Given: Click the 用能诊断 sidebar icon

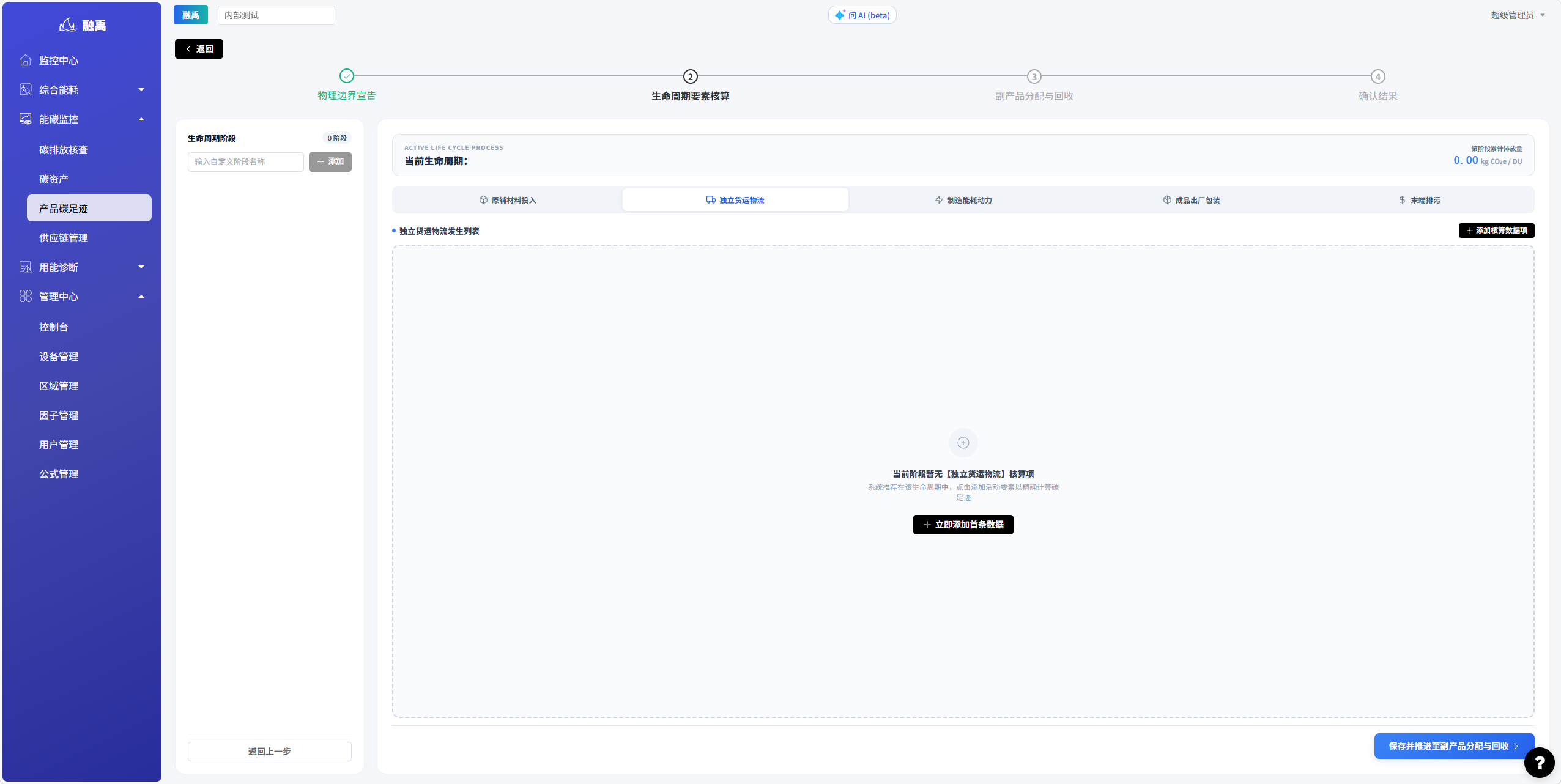Looking at the screenshot, I should 26,267.
